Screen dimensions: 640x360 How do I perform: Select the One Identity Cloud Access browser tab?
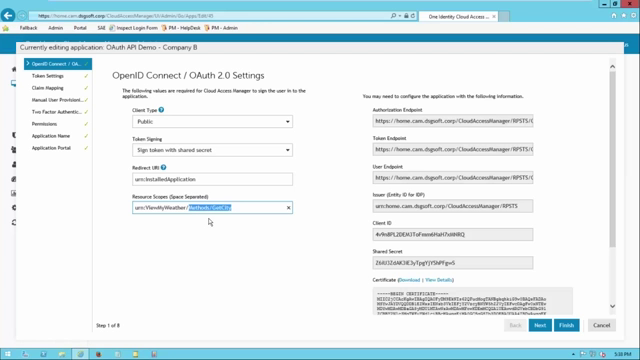(458, 16)
